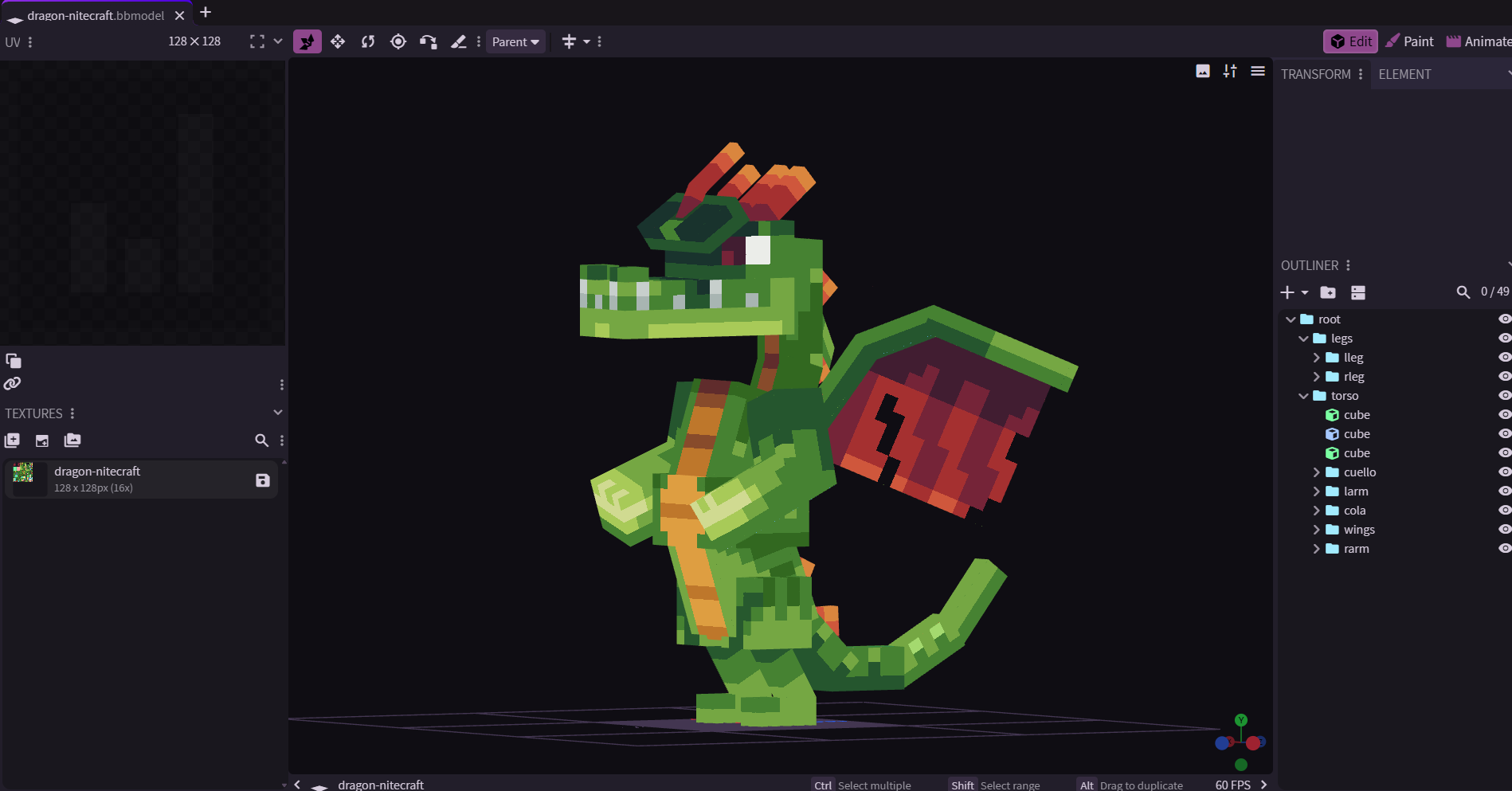1512x791 pixels.
Task: Switch to Animate mode
Action: 1479,41
